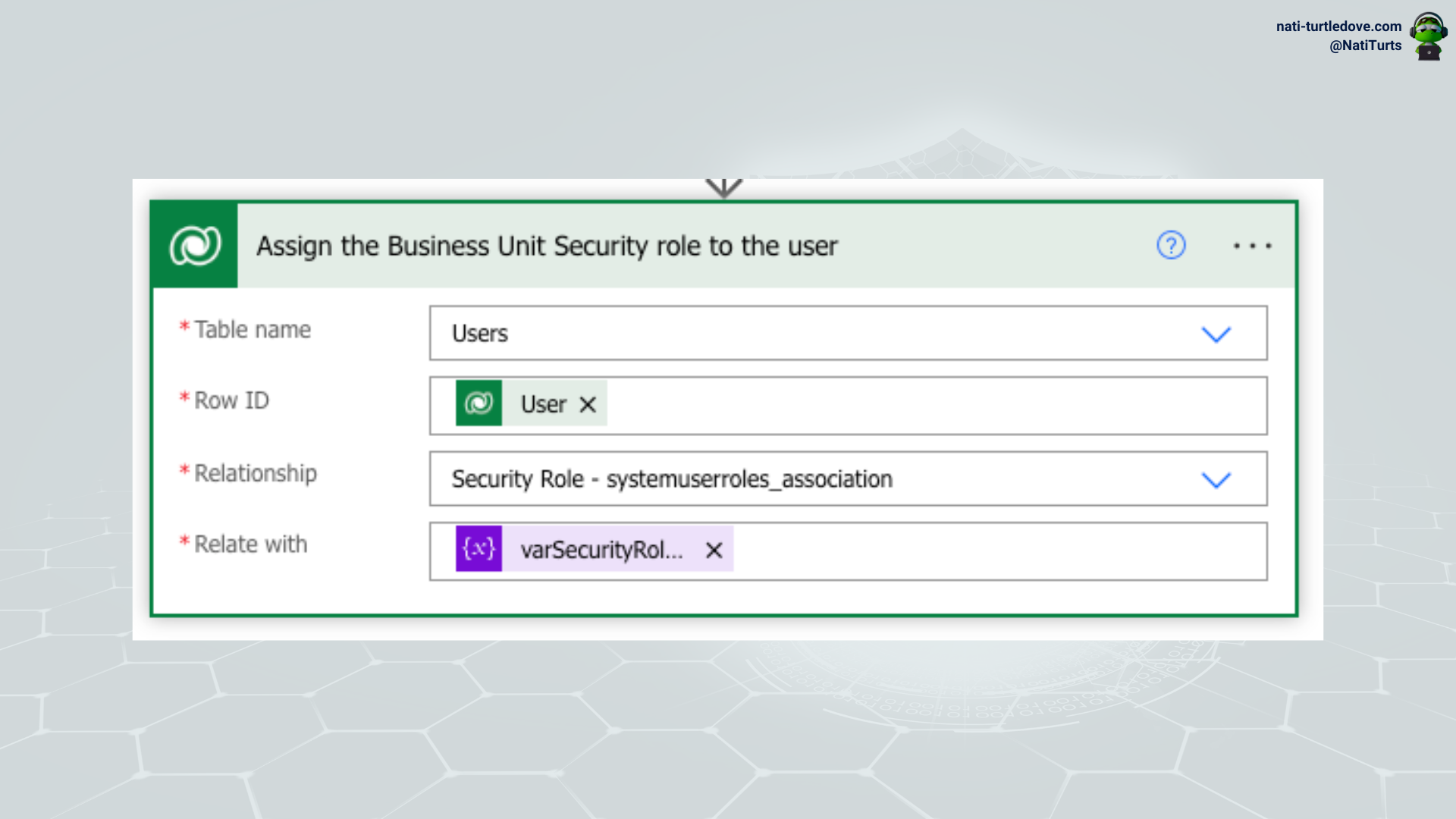The height and width of the screenshot is (819, 1456).
Task: Expand the Table name dropdown showing Users
Action: (1216, 334)
